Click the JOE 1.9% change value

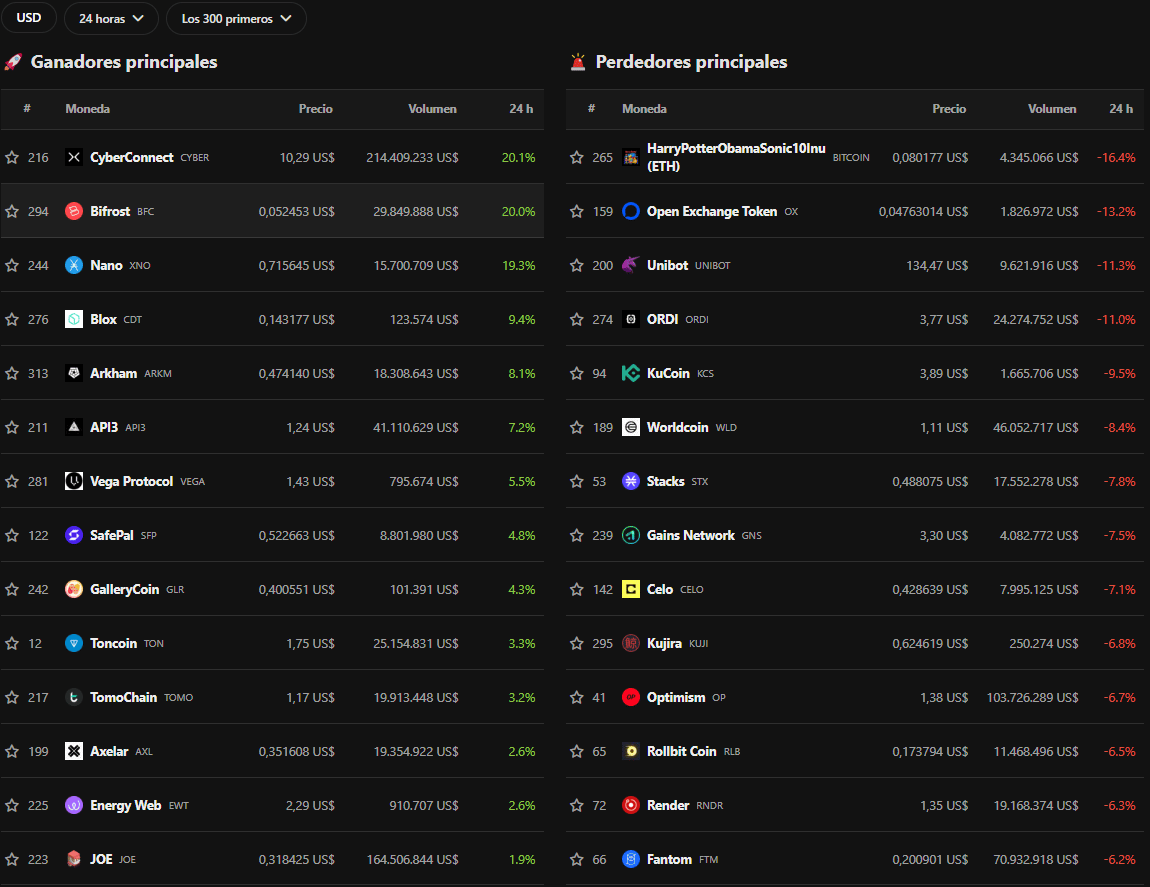tap(521, 859)
